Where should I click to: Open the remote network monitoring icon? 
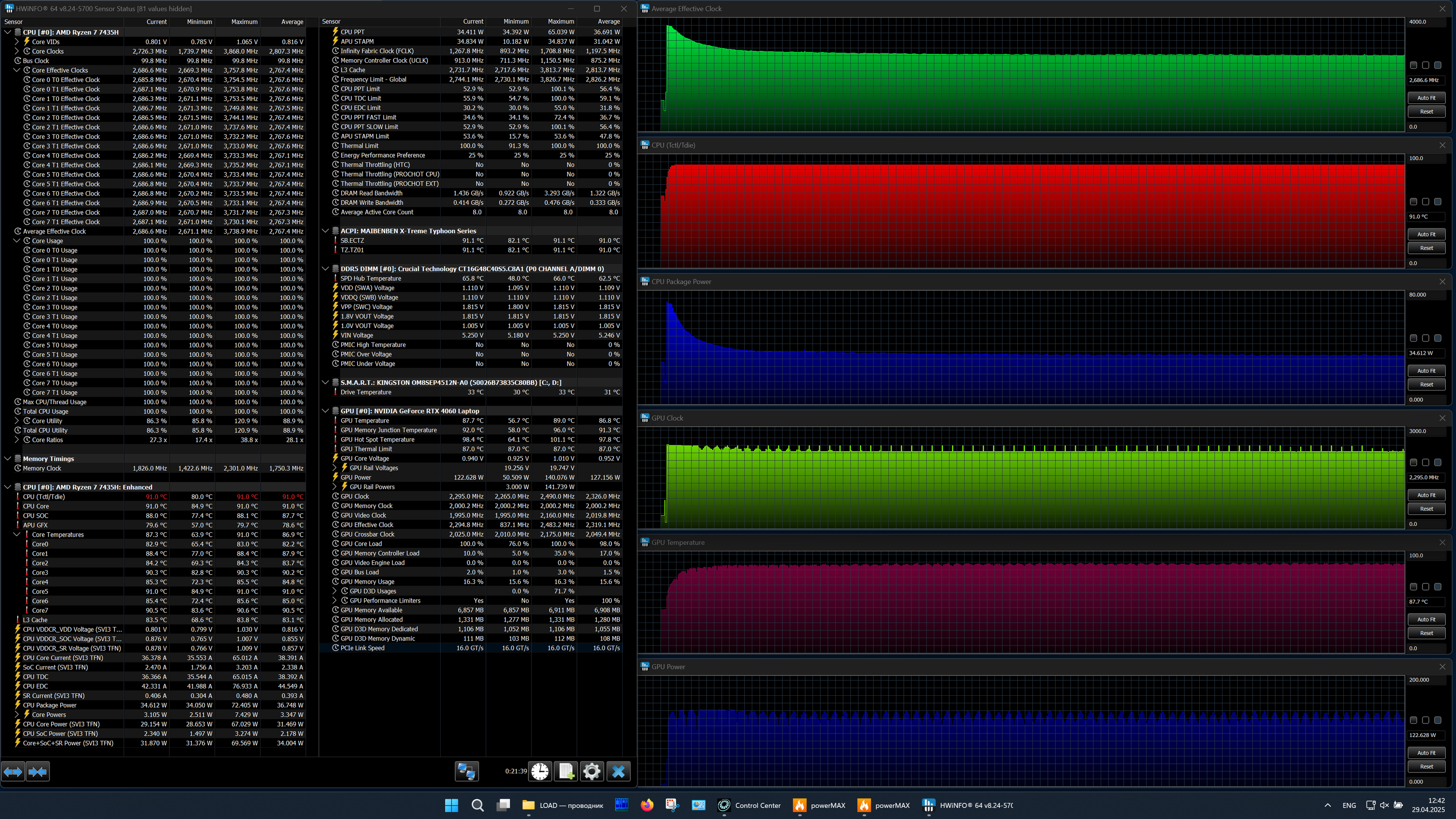[466, 771]
